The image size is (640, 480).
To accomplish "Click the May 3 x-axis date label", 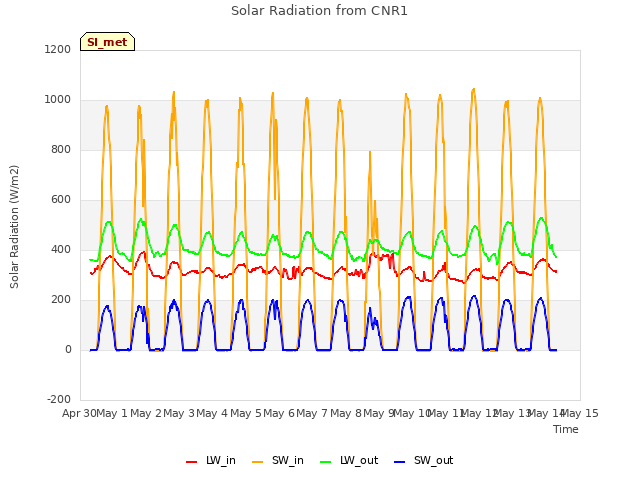I will [x=179, y=413].
